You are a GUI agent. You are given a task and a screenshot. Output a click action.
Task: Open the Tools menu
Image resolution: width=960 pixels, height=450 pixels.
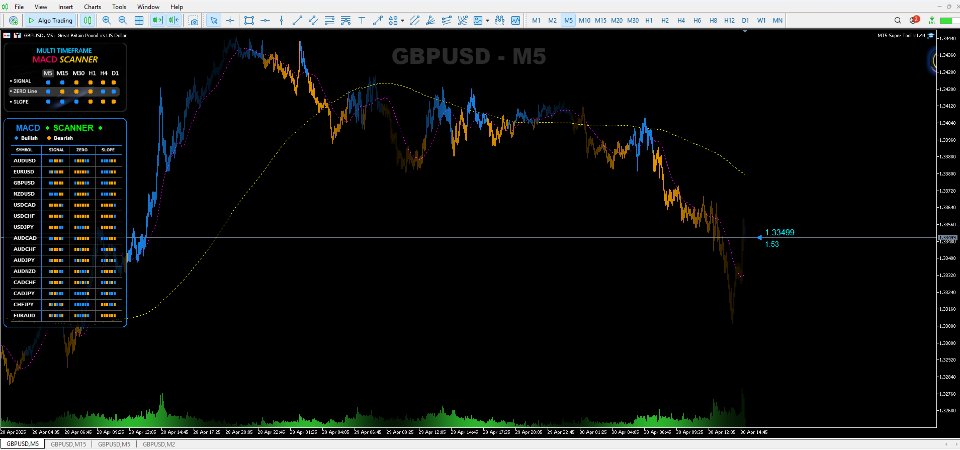click(x=119, y=6)
